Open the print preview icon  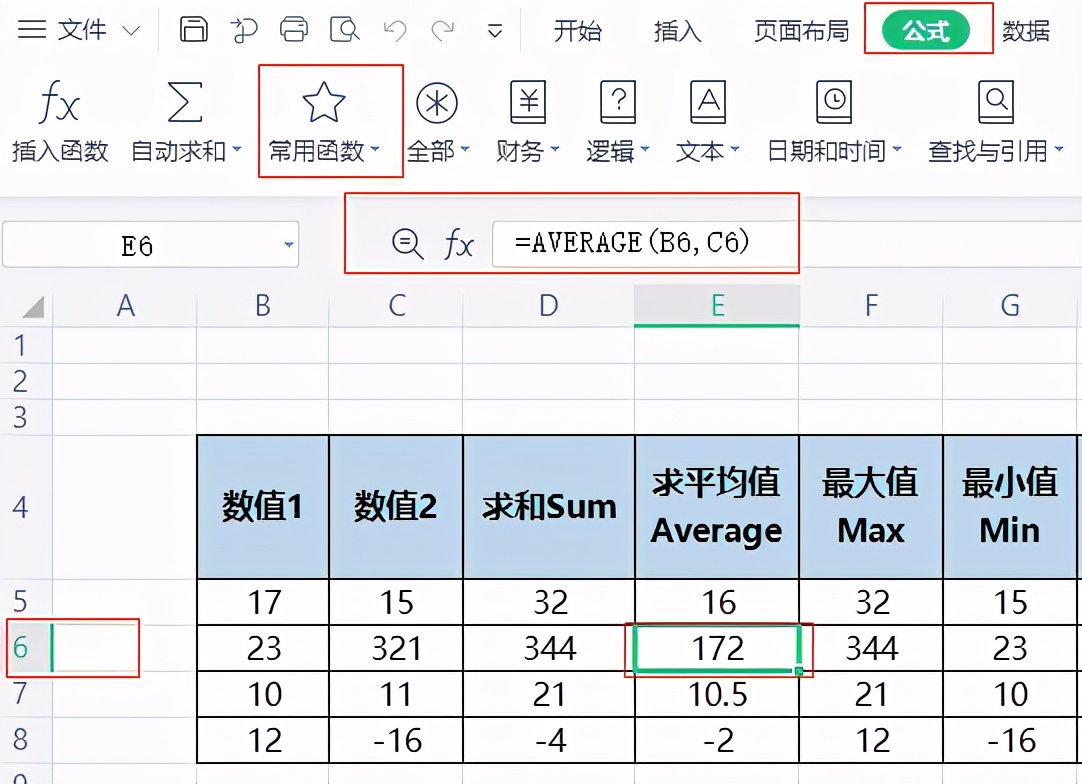[x=344, y=30]
